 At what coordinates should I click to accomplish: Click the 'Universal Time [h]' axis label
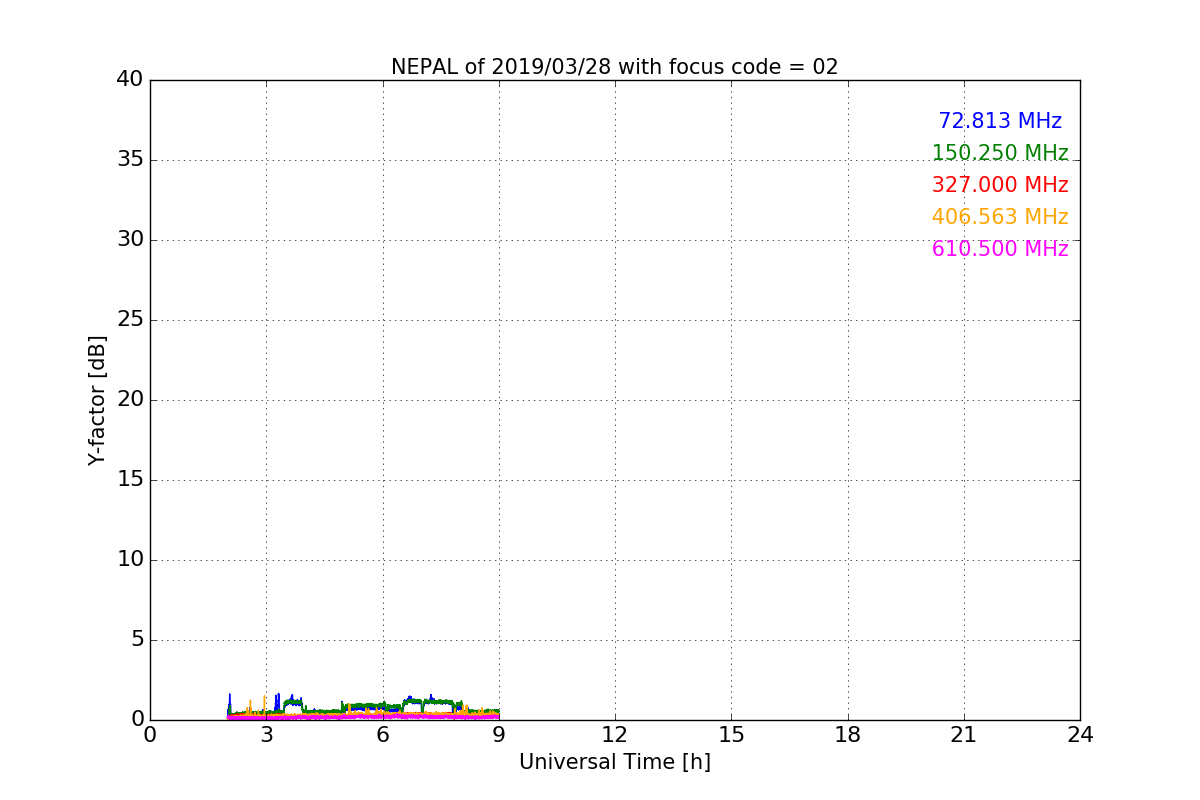614,762
